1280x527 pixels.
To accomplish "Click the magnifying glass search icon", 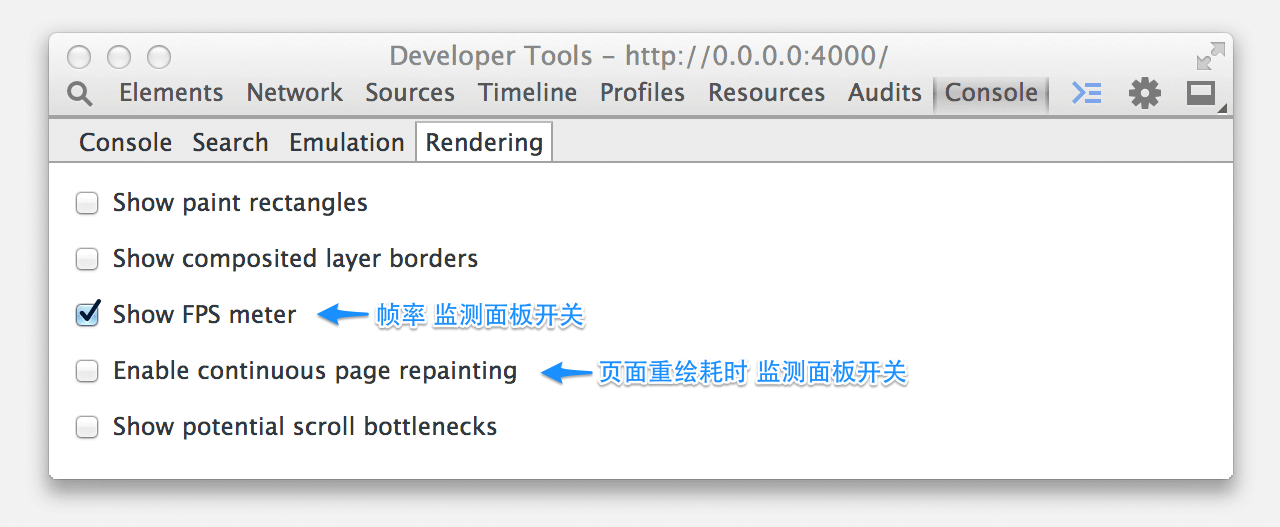I will coord(80,93).
